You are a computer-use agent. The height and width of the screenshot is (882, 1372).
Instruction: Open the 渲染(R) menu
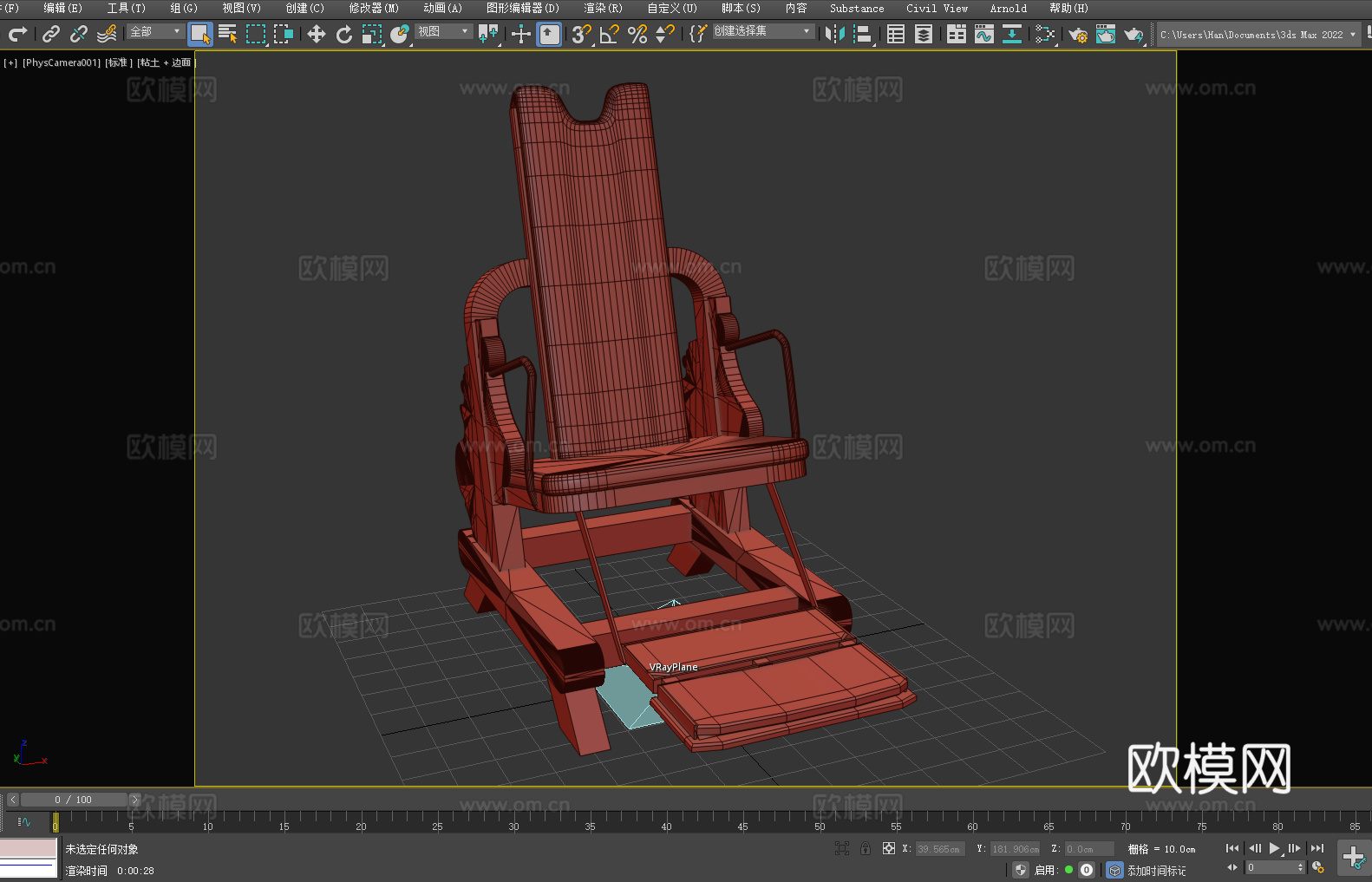(x=603, y=8)
